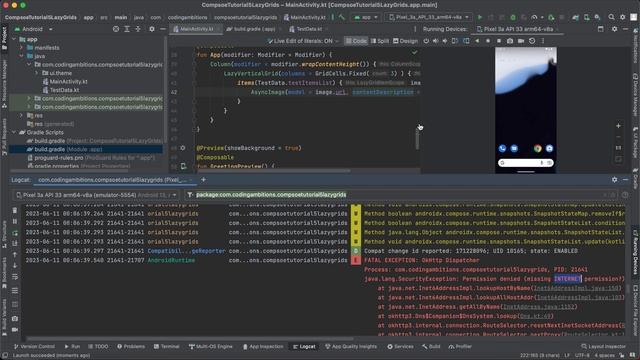Open Project panel settings gear

coord(152,29)
